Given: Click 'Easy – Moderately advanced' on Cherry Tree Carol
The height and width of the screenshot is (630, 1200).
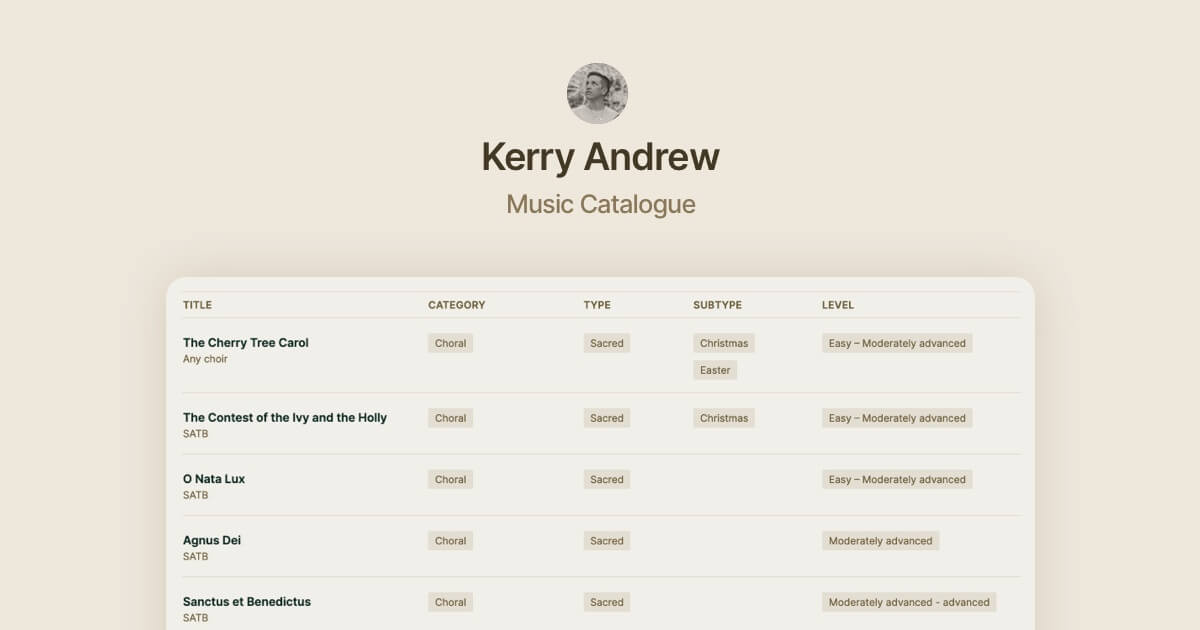Looking at the screenshot, I should point(896,343).
